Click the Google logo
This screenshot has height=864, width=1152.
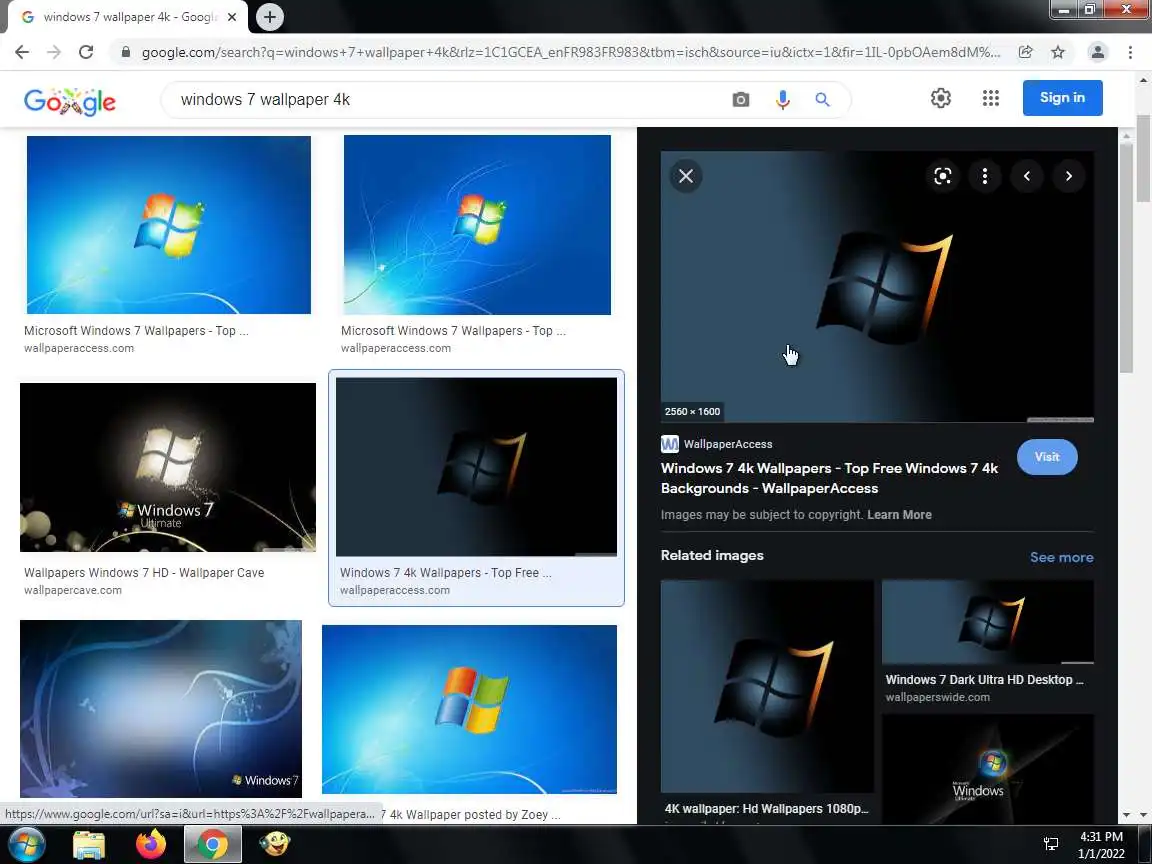[x=70, y=101]
